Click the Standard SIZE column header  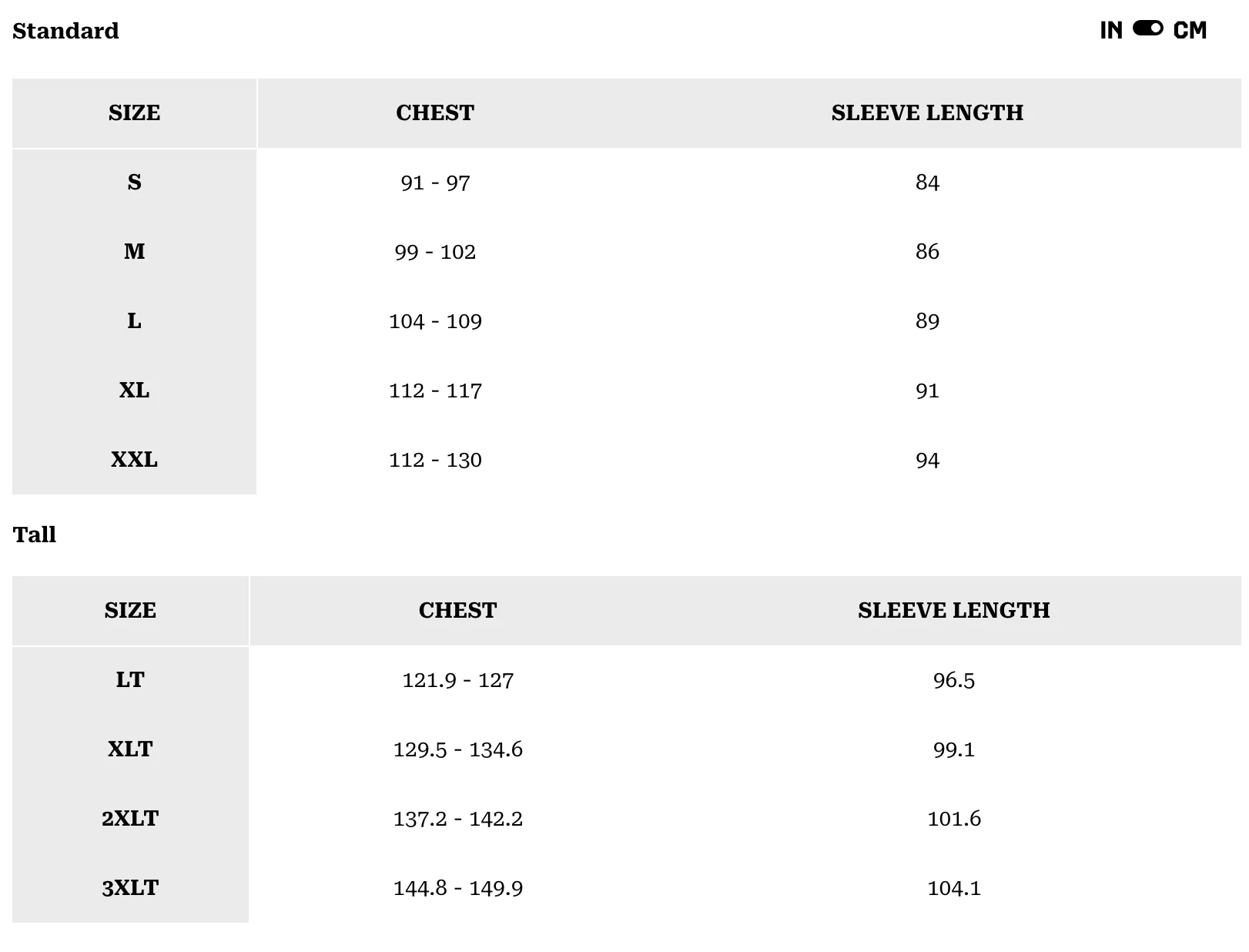click(134, 112)
